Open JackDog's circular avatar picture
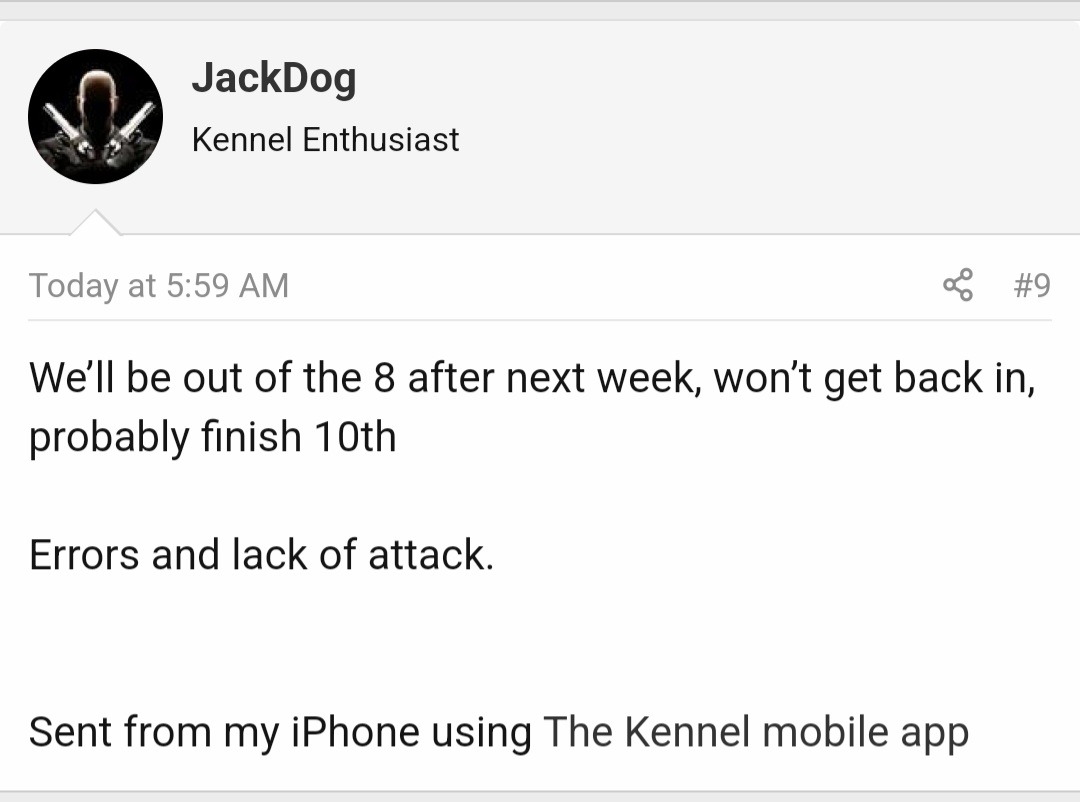1080x802 pixels. (95, 116)
